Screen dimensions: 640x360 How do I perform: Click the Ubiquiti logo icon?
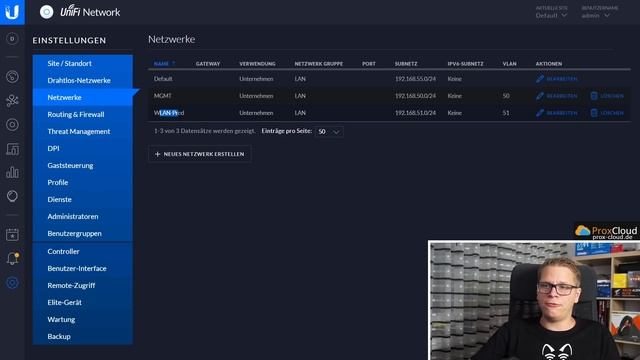[12, 12]
